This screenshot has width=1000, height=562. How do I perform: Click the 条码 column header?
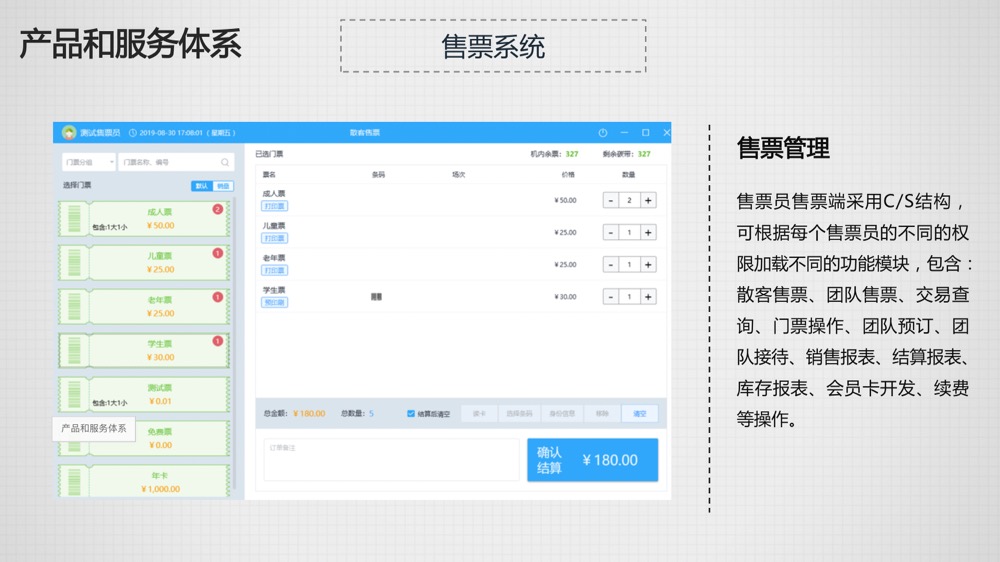pos(378,174)
